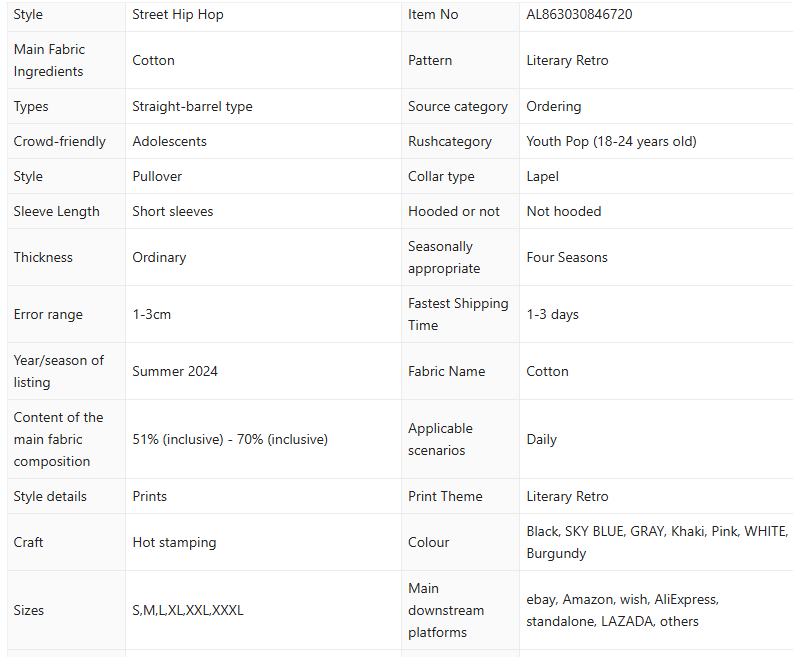793x657 pixels.
Task: Select the "1-3 days" shipping time
Action: click(x=552, y=314)
